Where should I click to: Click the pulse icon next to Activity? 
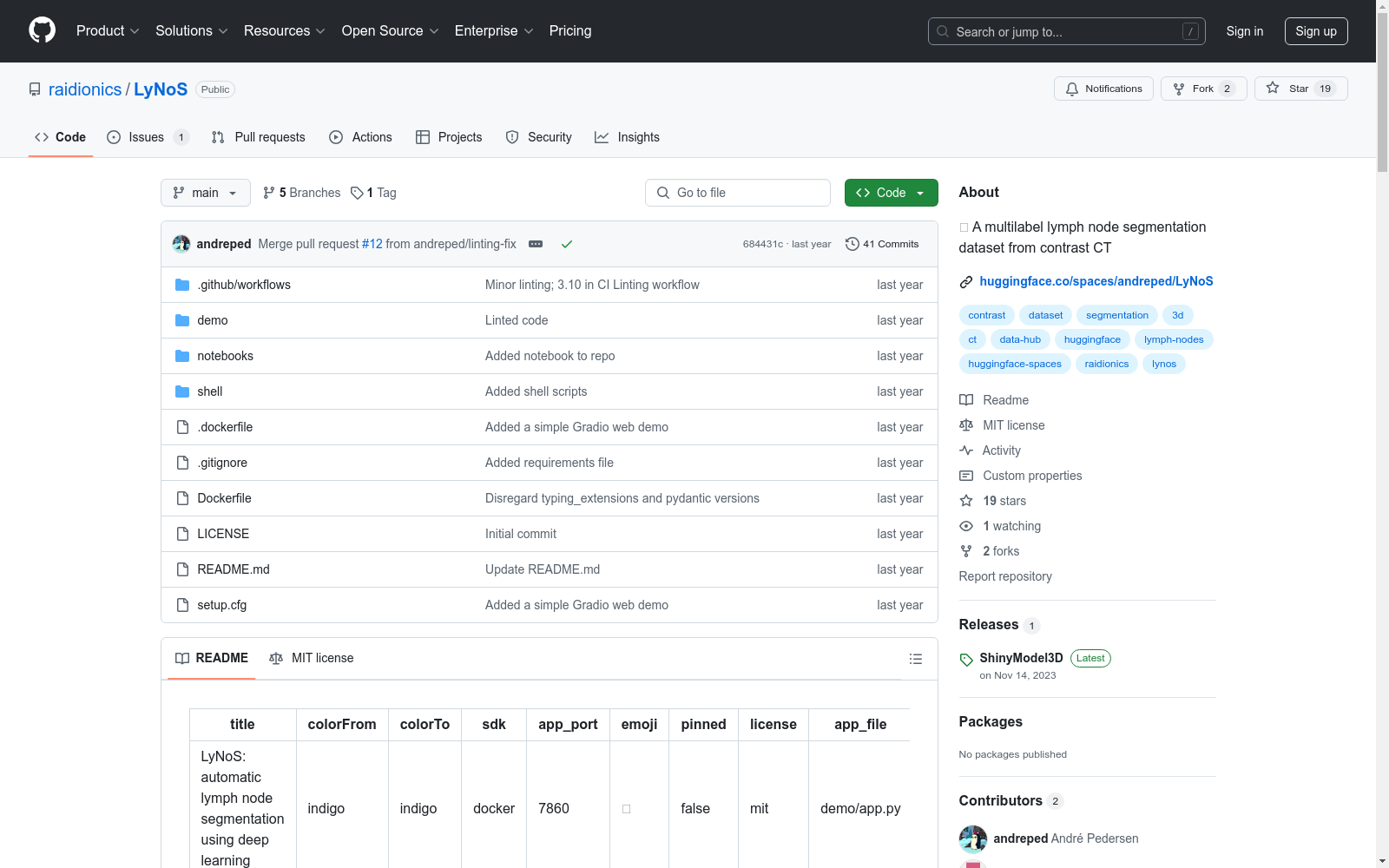point(966,450)
